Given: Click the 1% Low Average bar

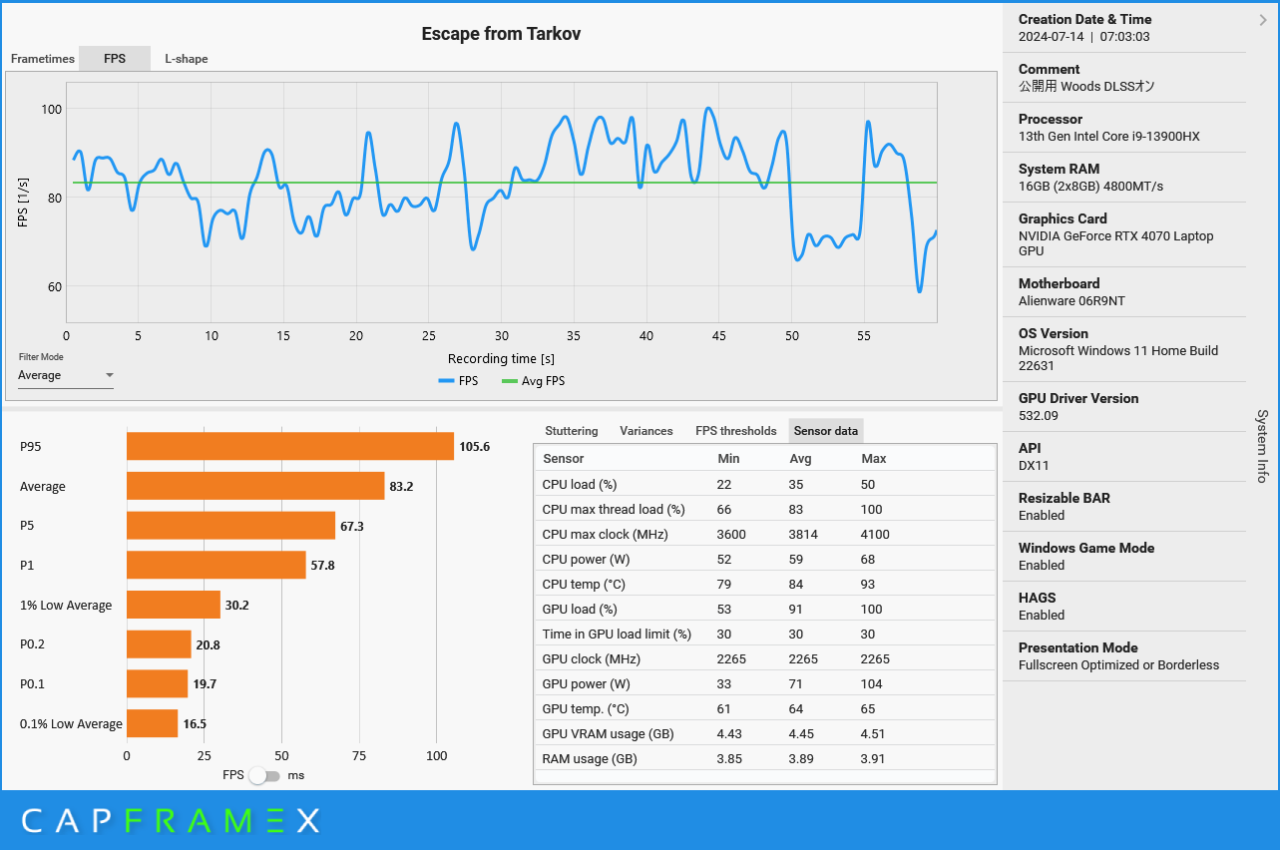Looking at the screenshot, I should point(174,605).
